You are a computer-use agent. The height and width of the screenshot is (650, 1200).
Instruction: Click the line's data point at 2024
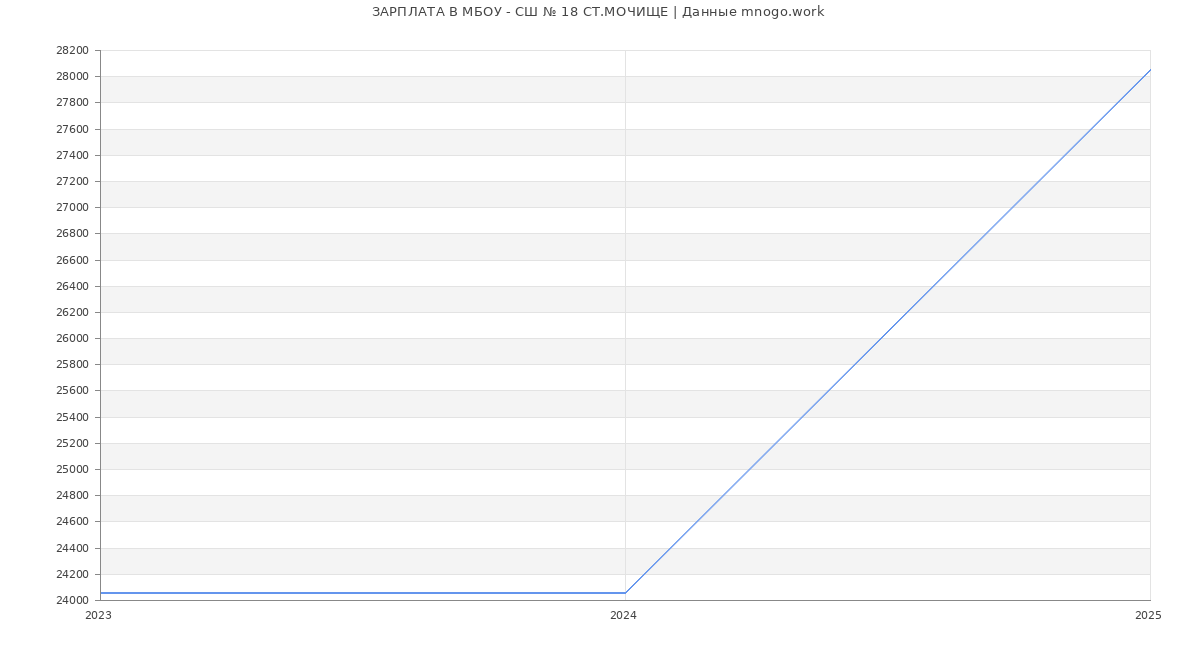click(625, 593)
